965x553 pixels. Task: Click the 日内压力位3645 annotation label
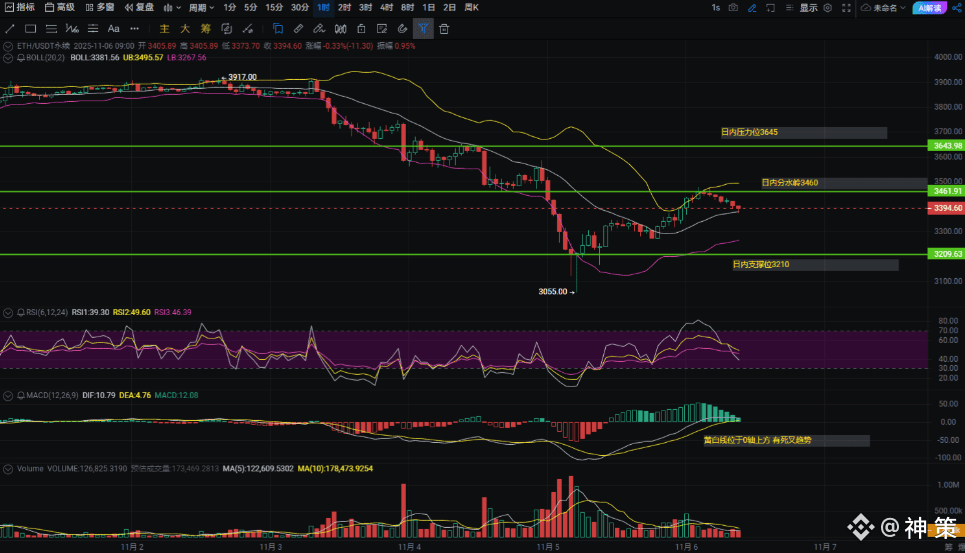point(750,132)
